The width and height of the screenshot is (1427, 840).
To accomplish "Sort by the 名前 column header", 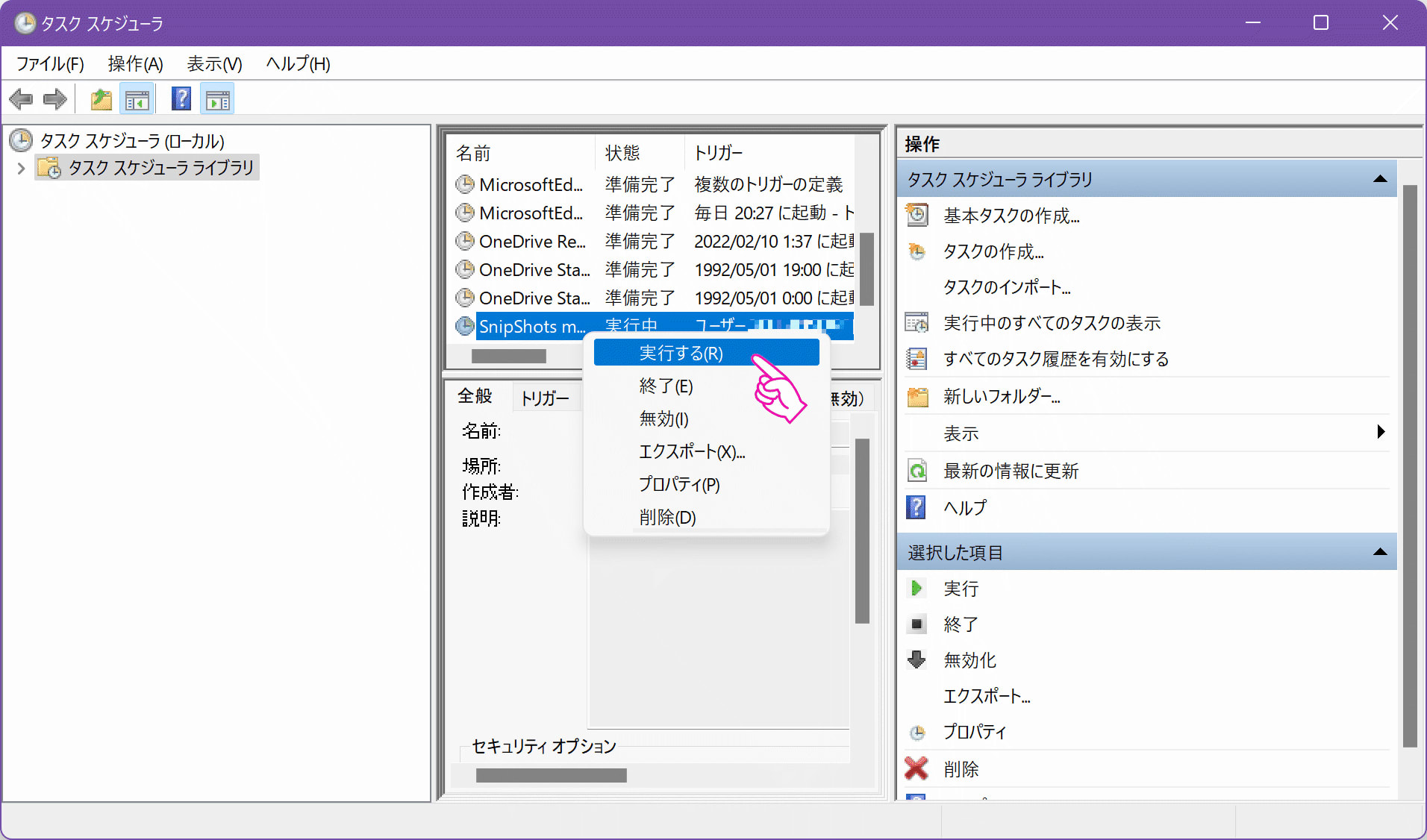I will pyautogui.click(x=520, y=153).
